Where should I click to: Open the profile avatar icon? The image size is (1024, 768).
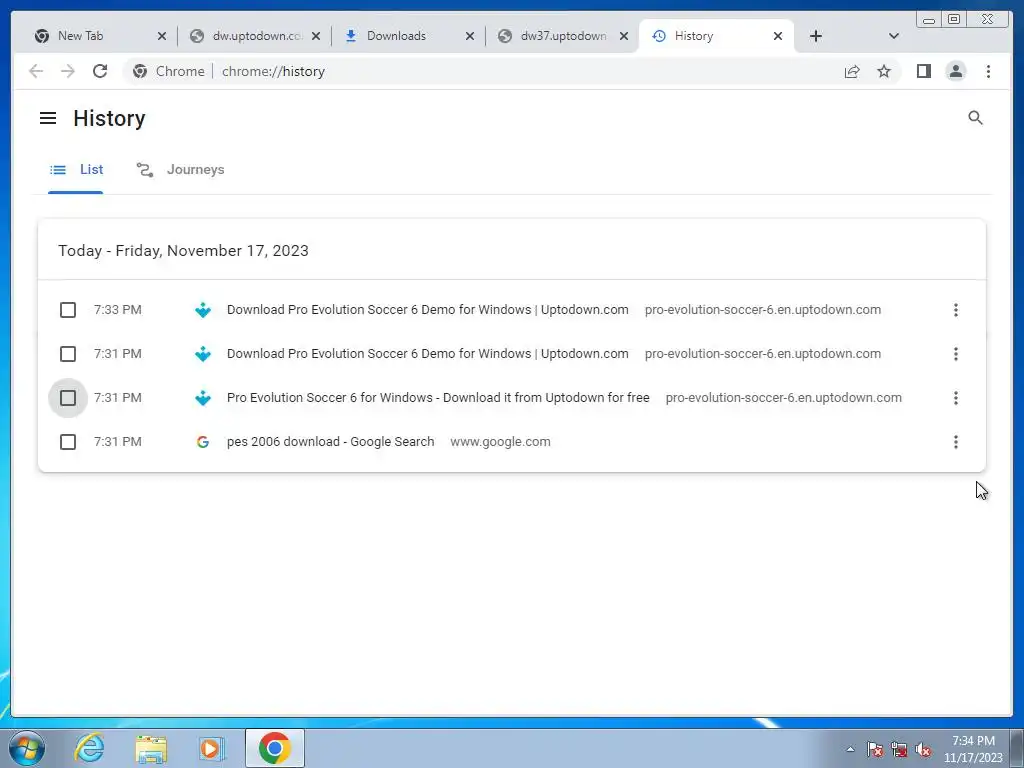(x=955, y=71)
